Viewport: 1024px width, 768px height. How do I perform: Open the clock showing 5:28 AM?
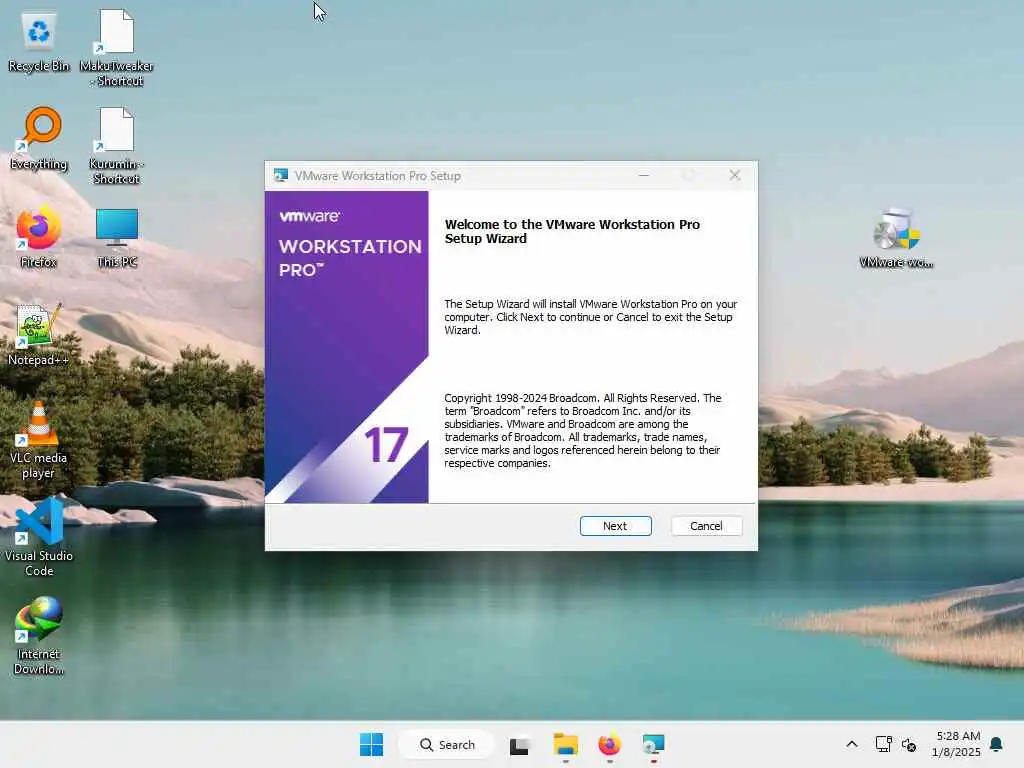point(957,744)
